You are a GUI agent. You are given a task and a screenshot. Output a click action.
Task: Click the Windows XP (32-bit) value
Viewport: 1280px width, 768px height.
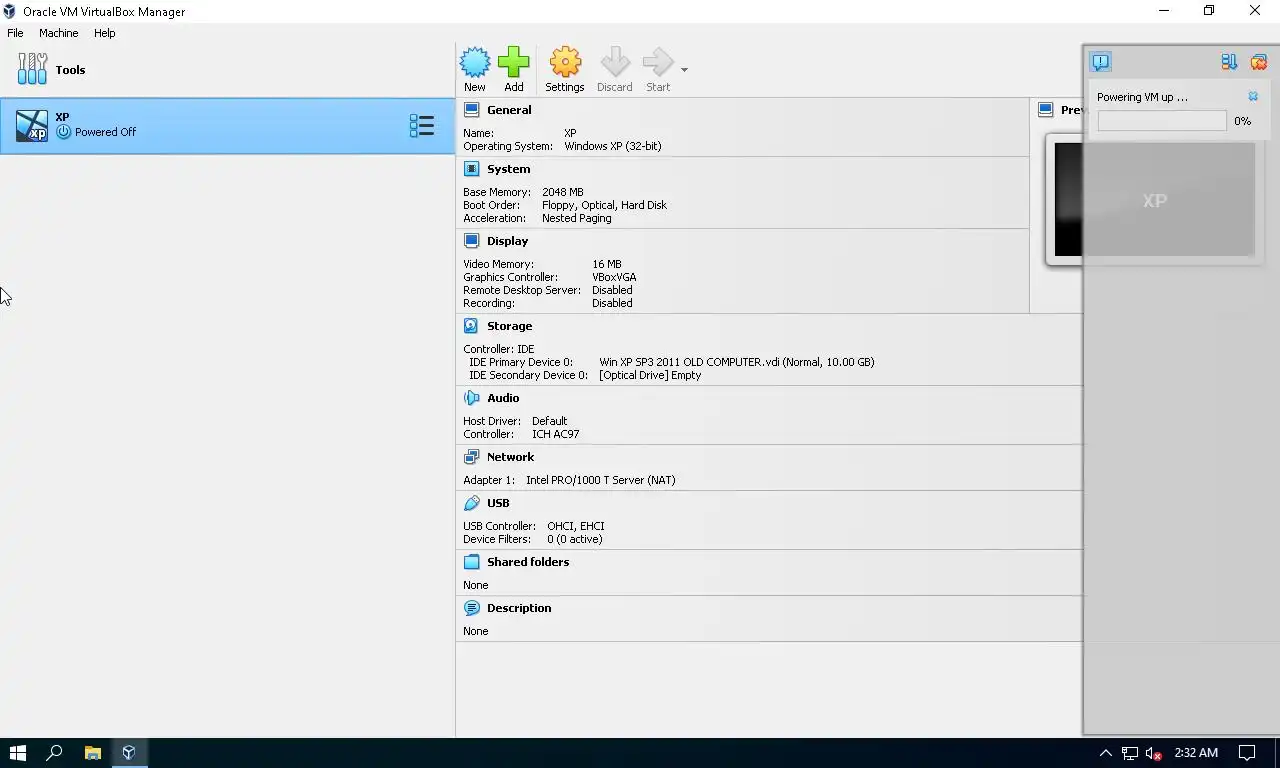click(612, 146)
